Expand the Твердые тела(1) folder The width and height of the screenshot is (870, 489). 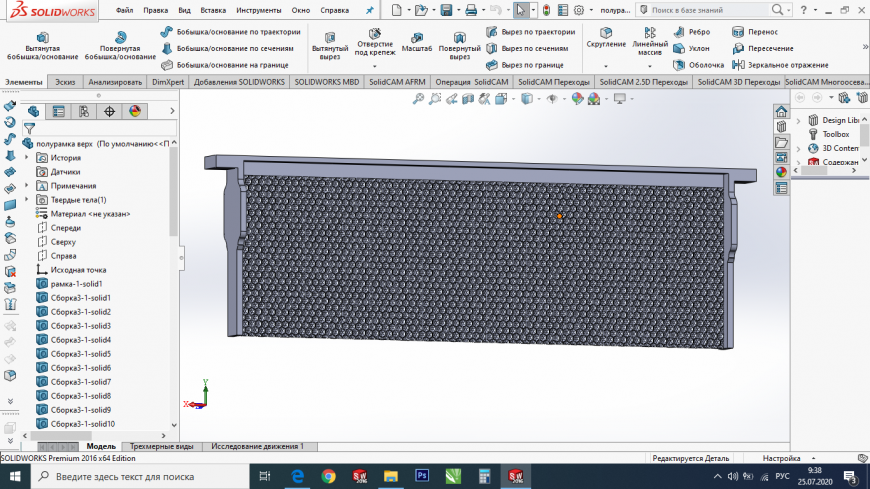27,200
